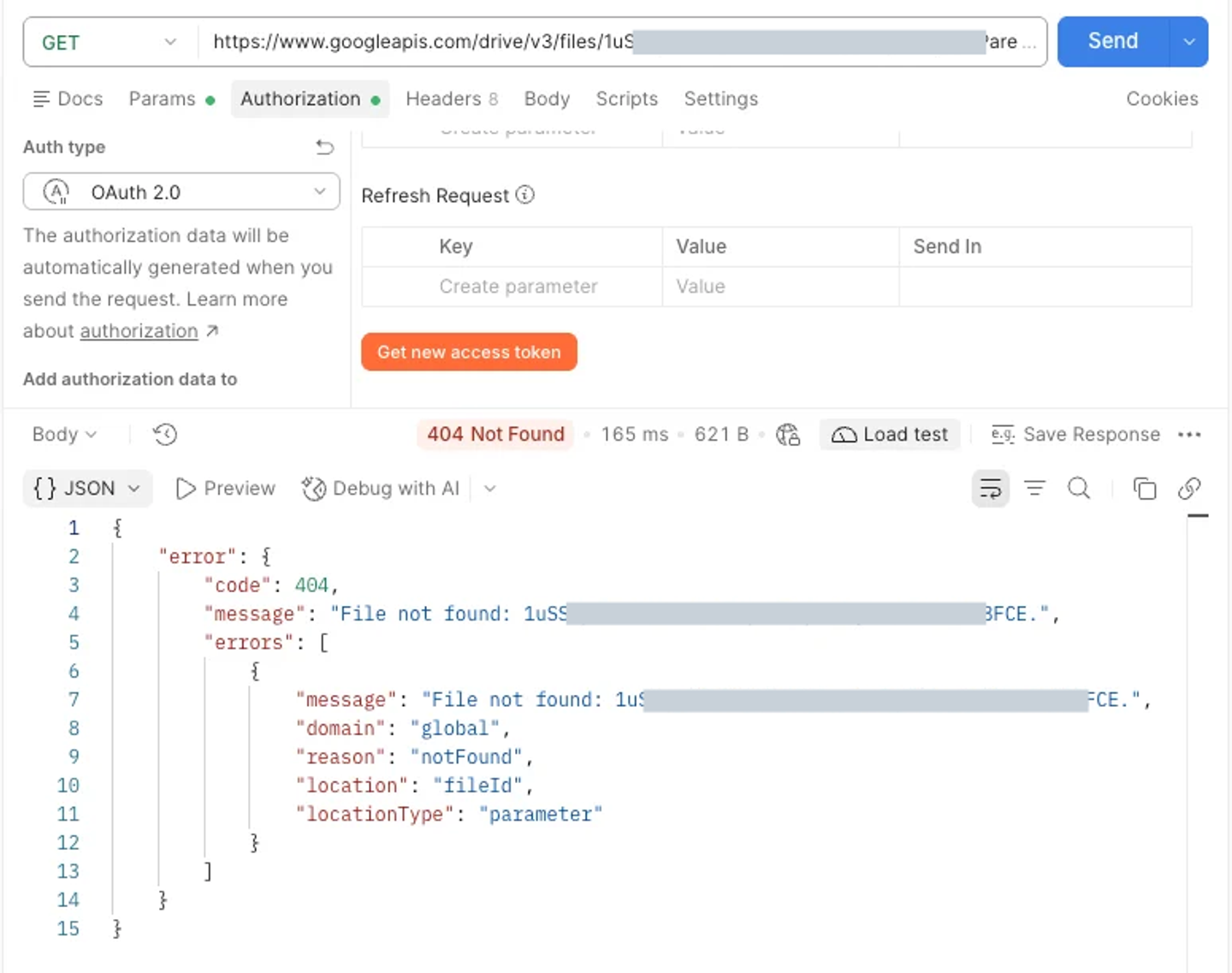Open the response history clock icon
This screenshot has height=973, width=1232.
pyautogui.click(x=165, y=435)
